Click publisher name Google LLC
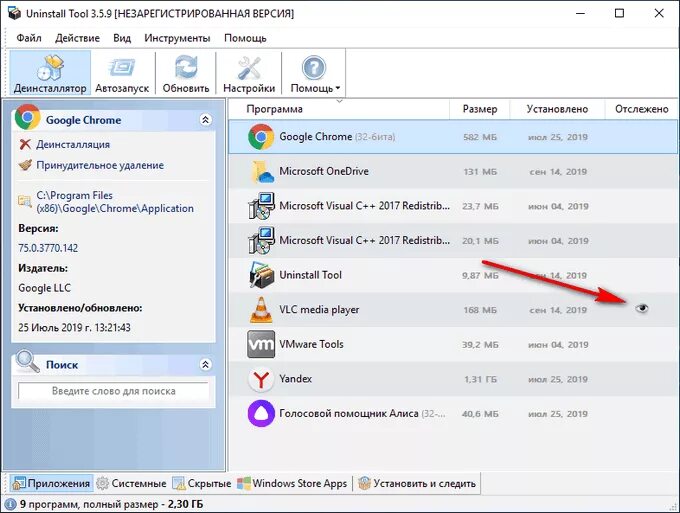This screenshot has width=680, height=513. (44, 288)
